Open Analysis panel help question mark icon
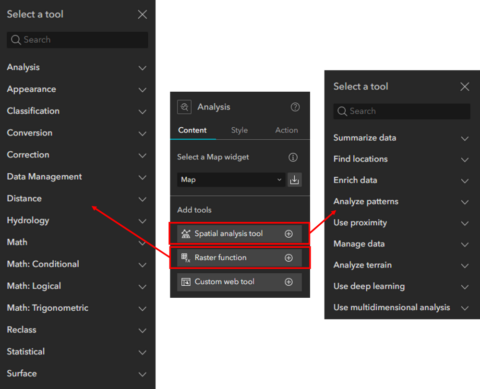 point(295,107)
